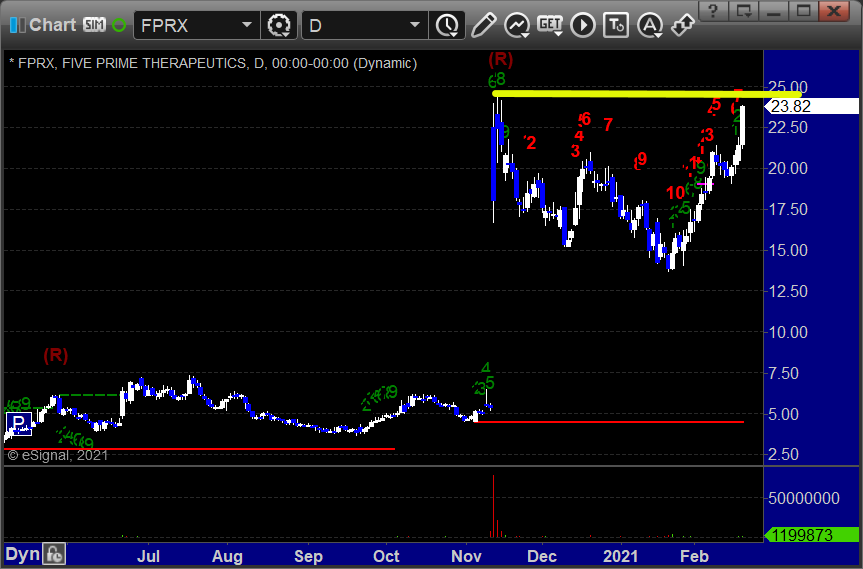Image resolution: width=863 pixels, height=569 pixels.
Task: Click the red number 7 count marker
Action: coord(608,125)
